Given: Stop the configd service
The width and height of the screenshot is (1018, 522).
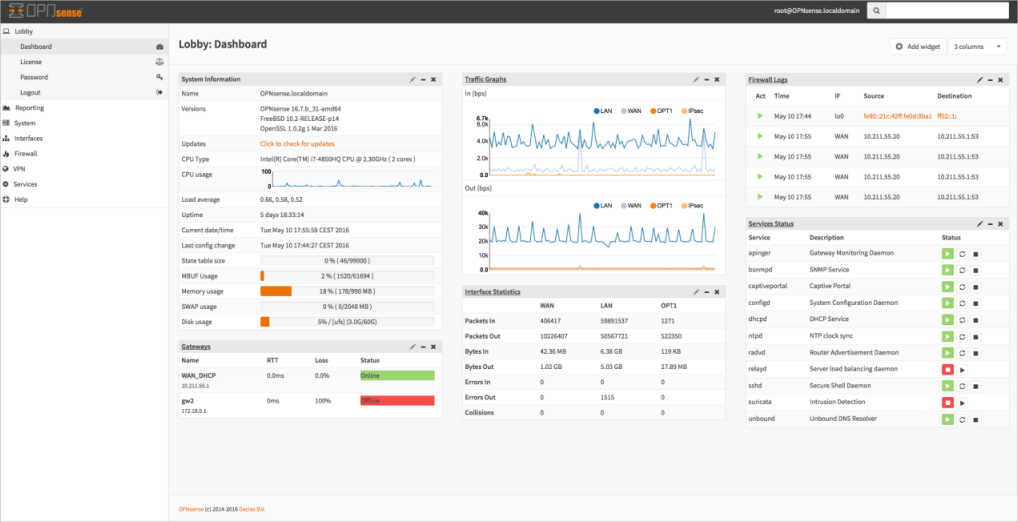Looking at the screenshot, I should 976,303.
